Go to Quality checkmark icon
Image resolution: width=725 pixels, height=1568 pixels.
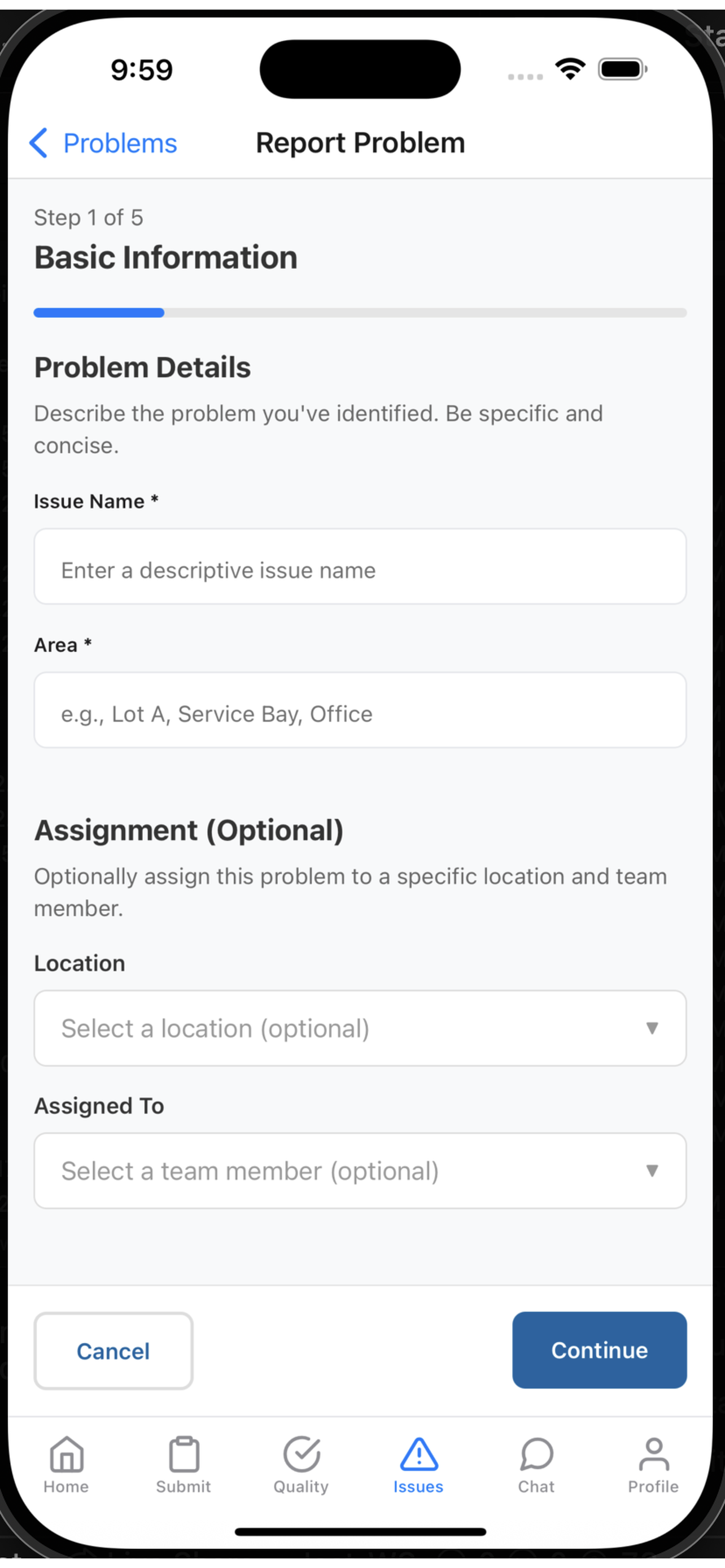302,1454
